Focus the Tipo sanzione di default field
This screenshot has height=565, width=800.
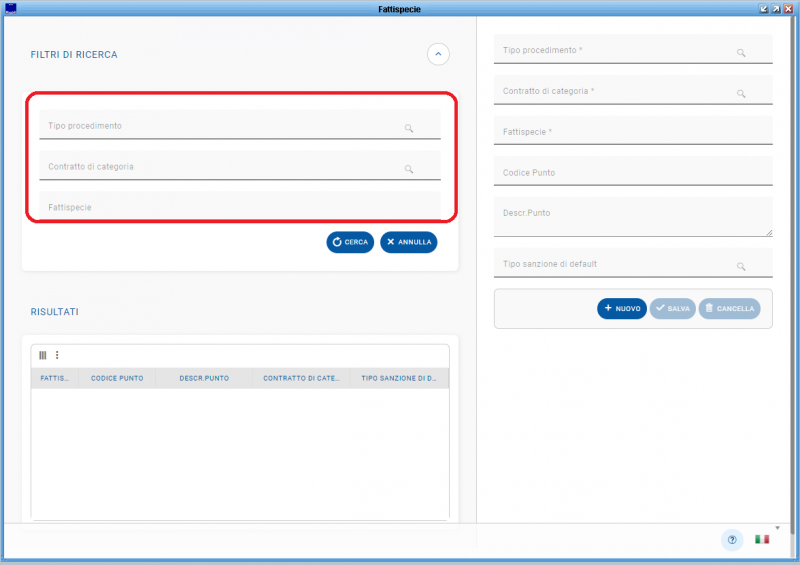point(633,263)
